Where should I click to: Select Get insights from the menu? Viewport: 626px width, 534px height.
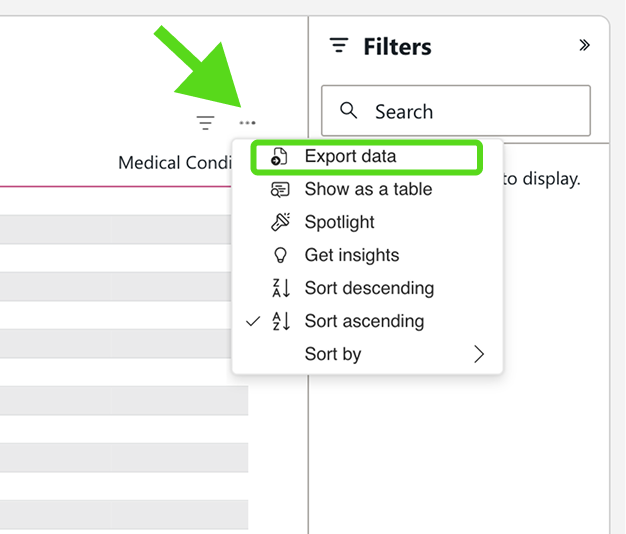(351, 255)
